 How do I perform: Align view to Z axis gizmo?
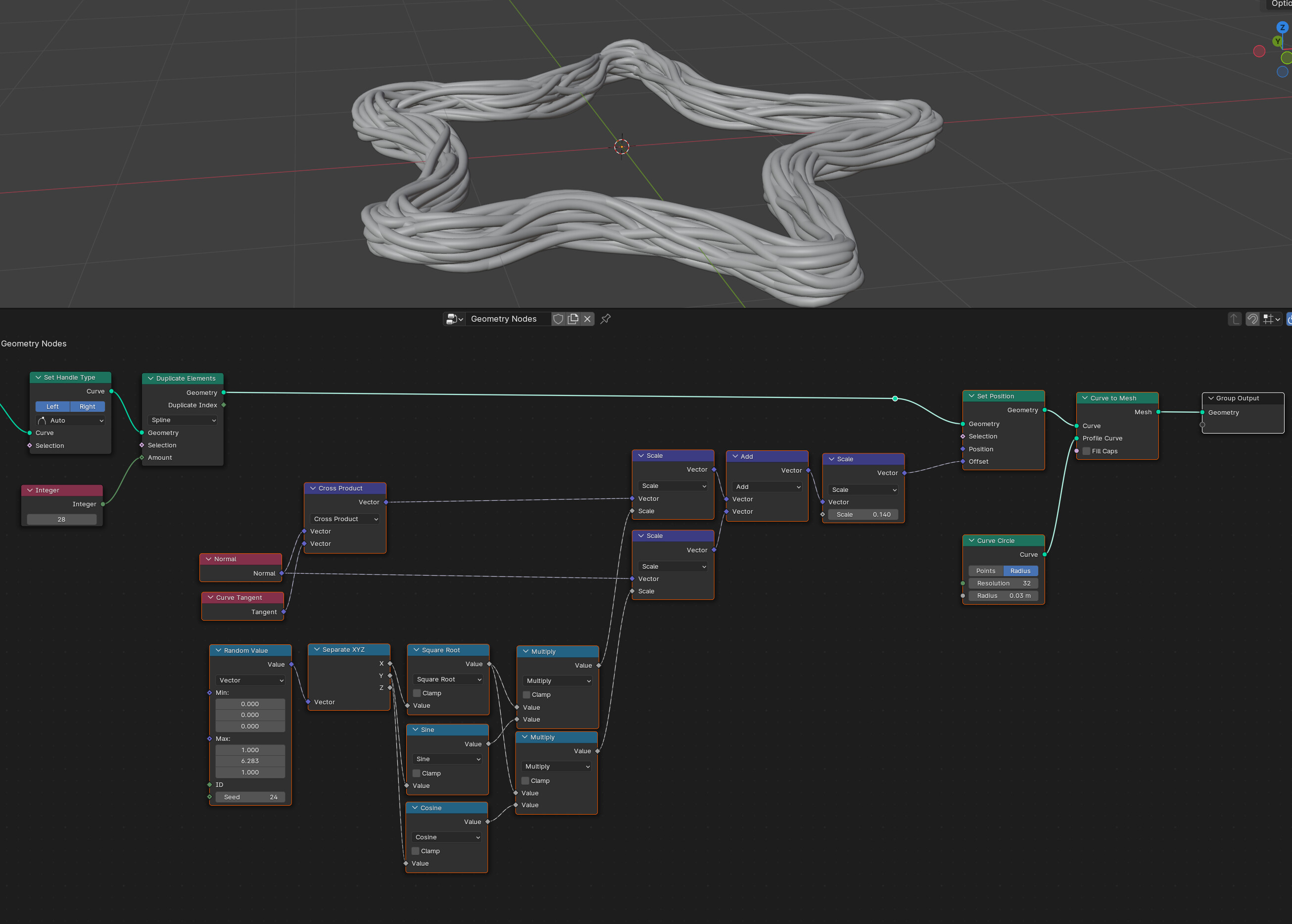tap(1282, 27)
